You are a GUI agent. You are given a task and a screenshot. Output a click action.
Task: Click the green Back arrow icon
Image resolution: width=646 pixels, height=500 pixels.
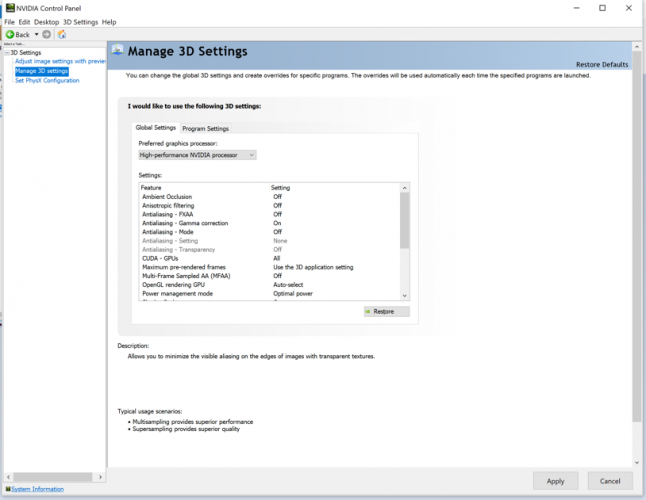(x=10, y=34)
